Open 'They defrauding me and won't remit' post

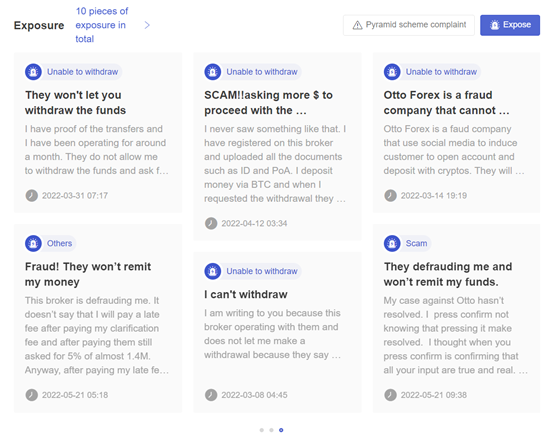tap(448, 274)
